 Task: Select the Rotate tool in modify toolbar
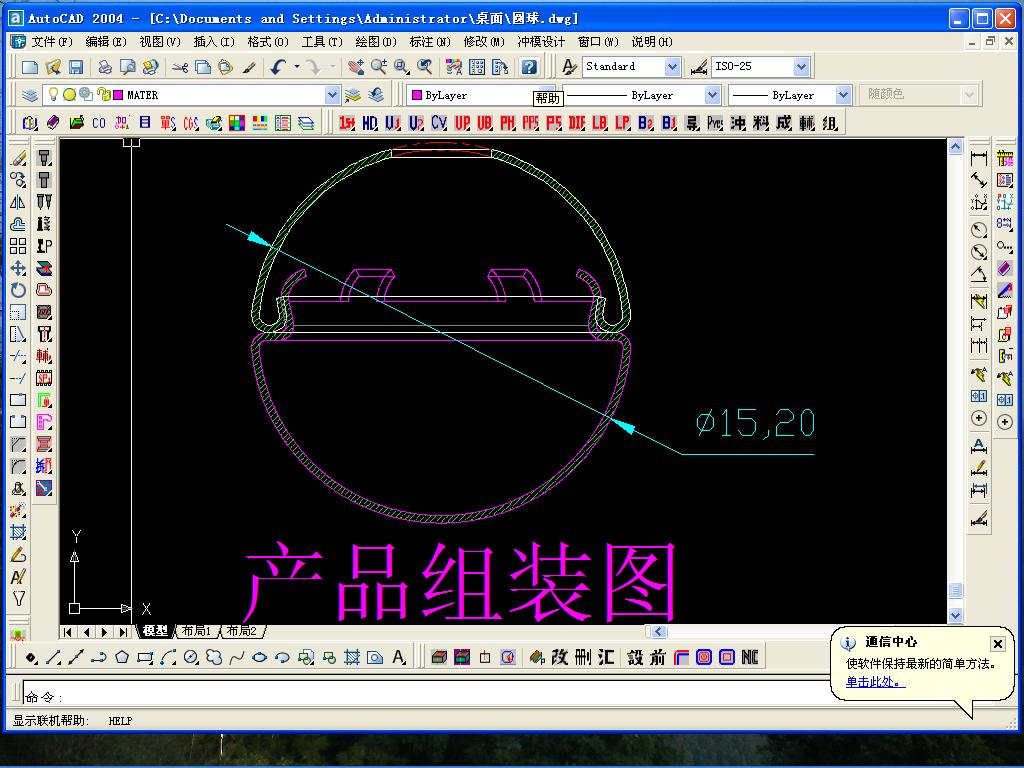point(18,291)
